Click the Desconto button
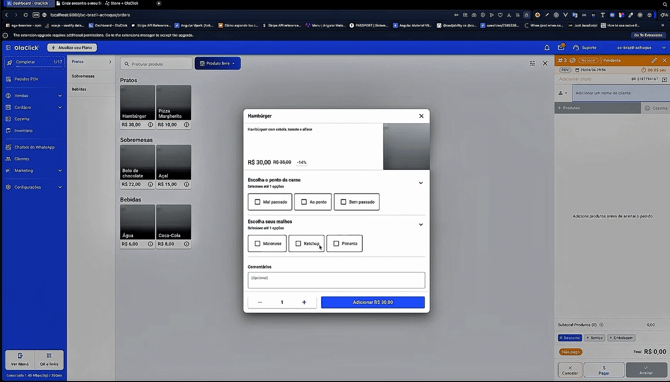The height and width of the screenshot is (382, 670). (570, 338)
